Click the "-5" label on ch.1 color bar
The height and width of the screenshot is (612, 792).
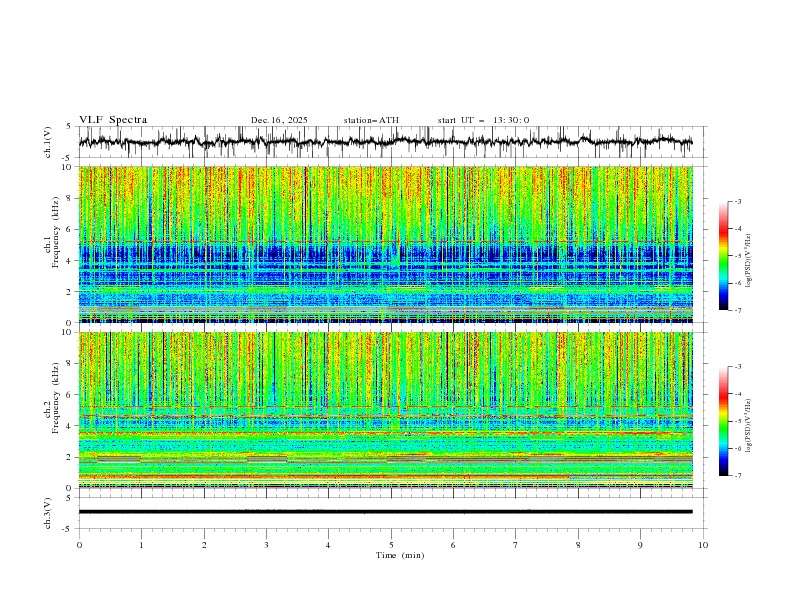pos(737,256)
